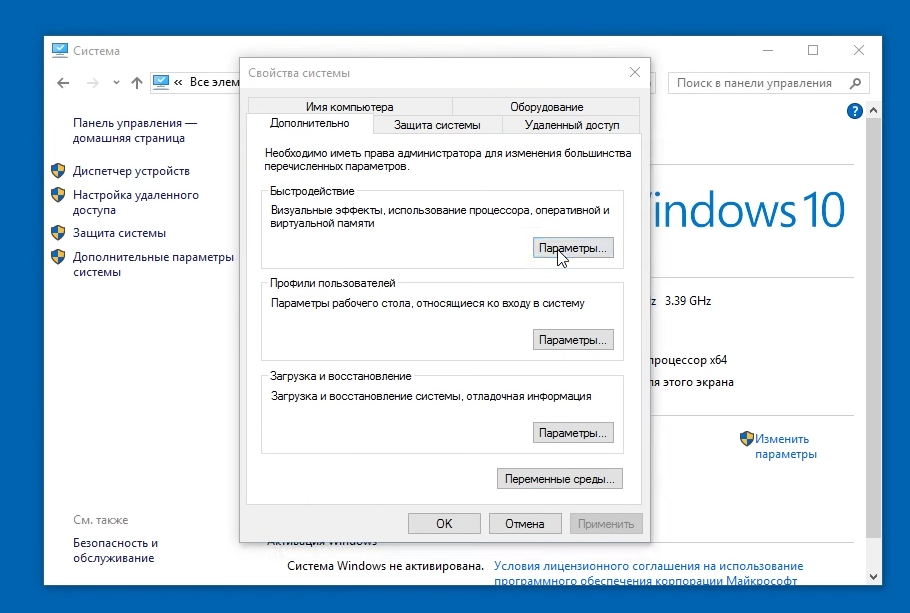Open Параметры in the Быстродействие section
This screenshot has width=910, height=613.
573,248
